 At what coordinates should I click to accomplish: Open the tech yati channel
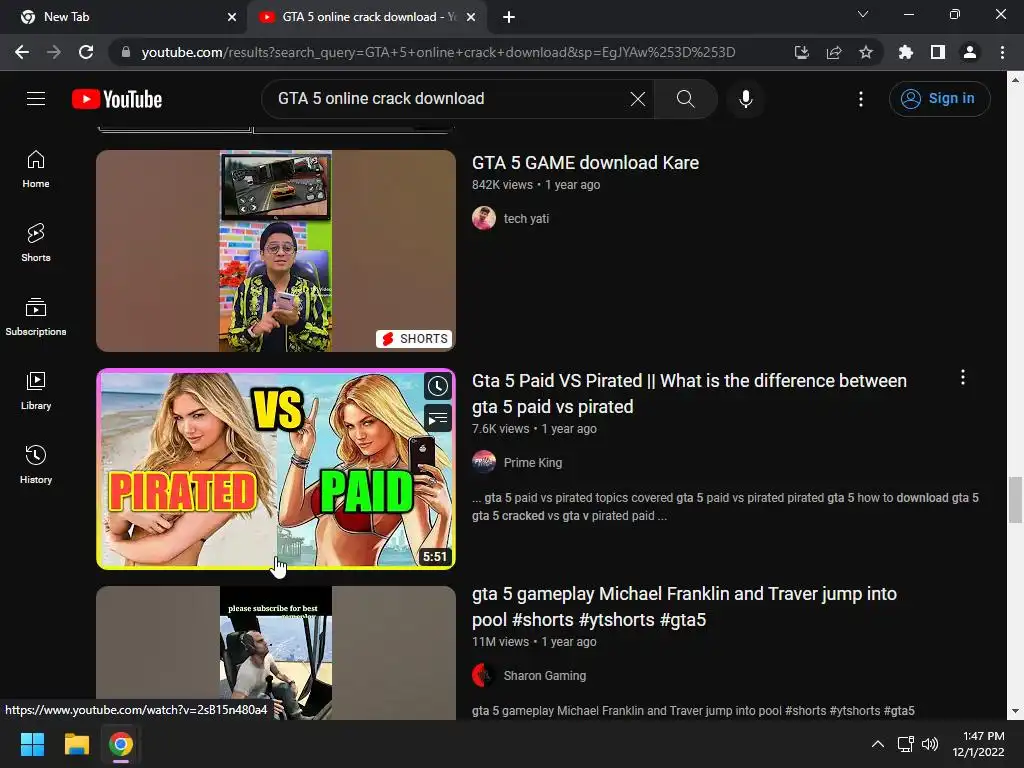tap(526, 219)
